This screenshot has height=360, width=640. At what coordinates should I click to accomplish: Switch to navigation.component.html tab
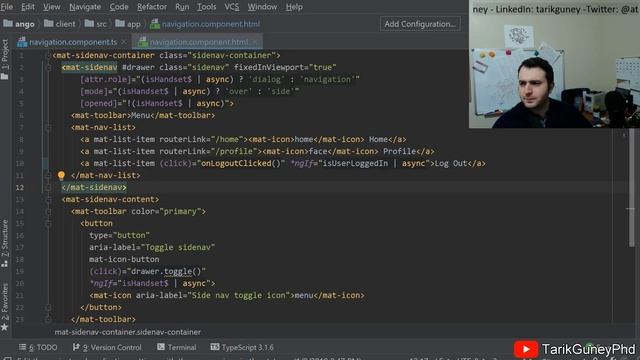(198, 42)
